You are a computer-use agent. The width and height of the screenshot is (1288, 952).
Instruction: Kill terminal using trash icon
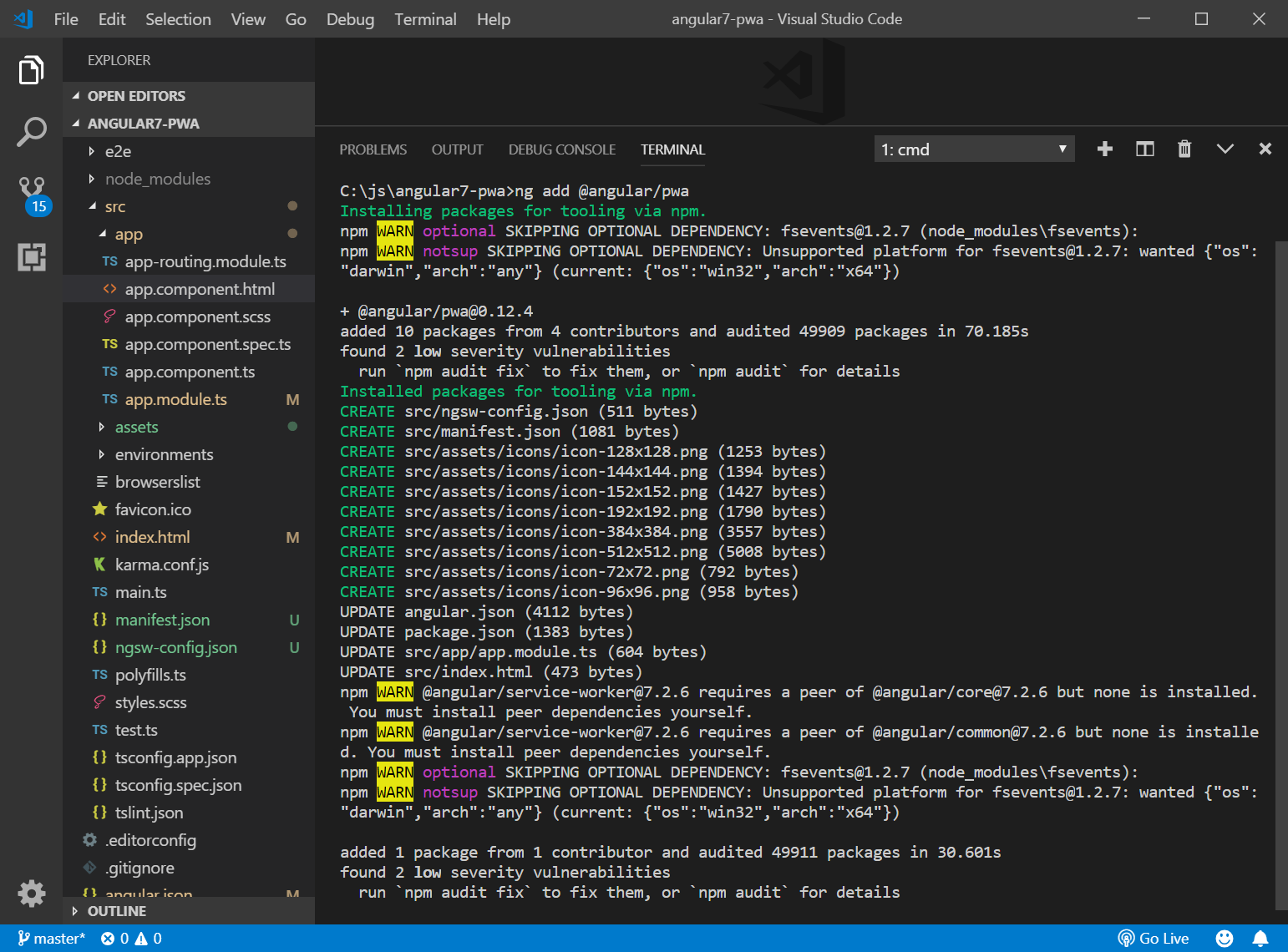pos(1184,149)
